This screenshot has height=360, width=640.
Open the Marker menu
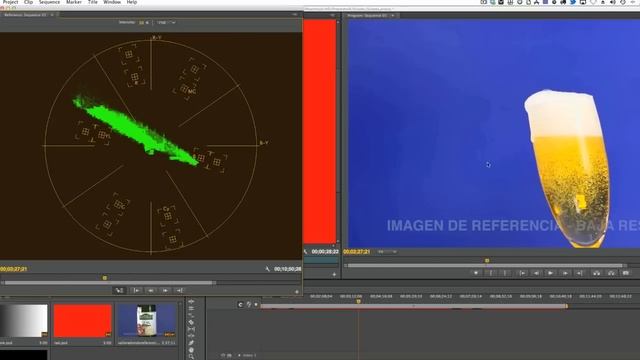pos(74,2)
